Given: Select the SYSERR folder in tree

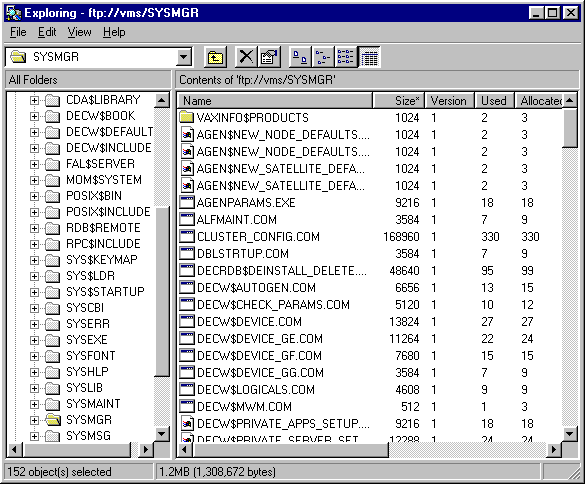Looking at the screenshot, I should (x=88, y=324).
